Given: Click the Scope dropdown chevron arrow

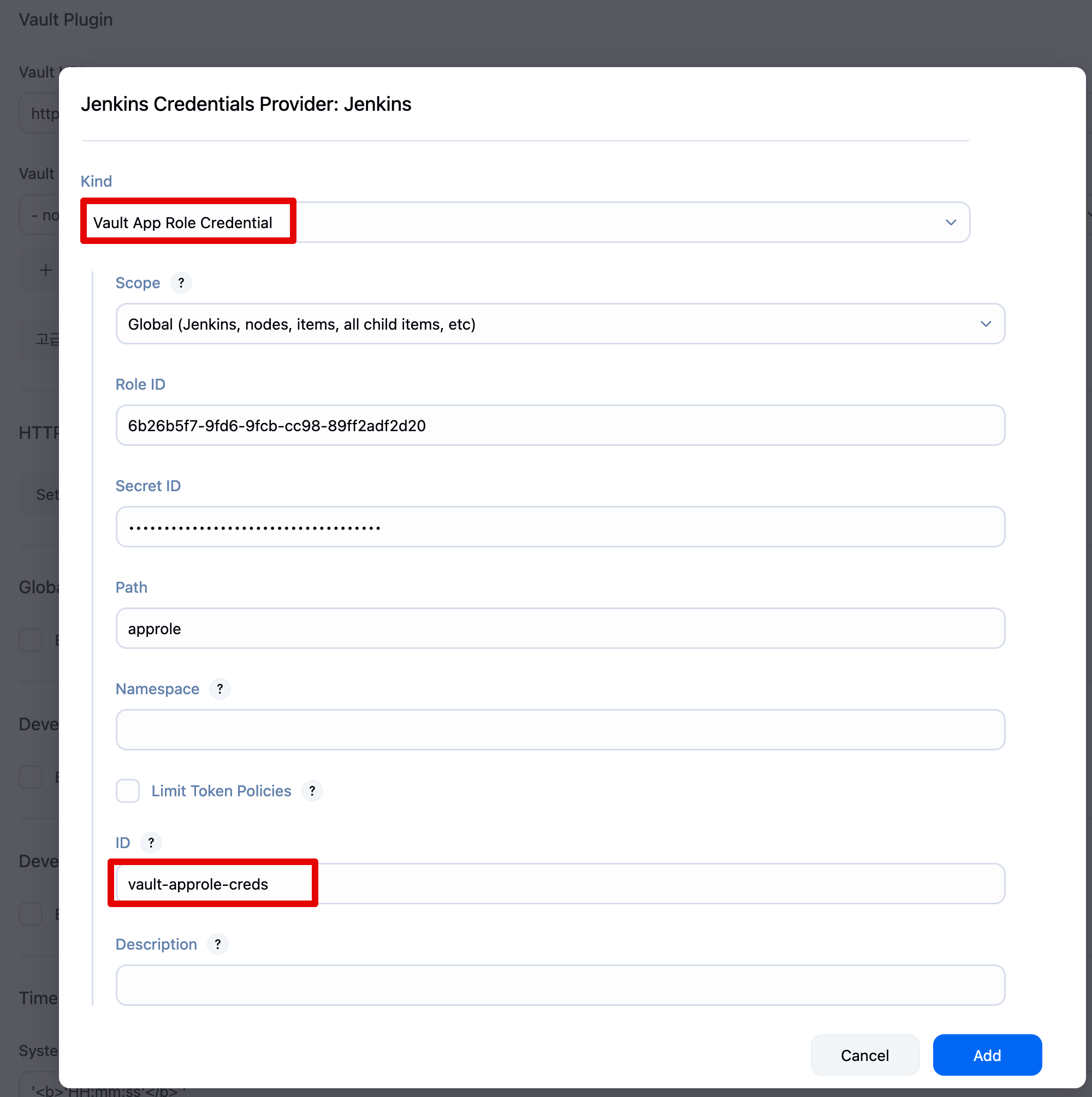Looking at the screenshot, I should [986, 324].
